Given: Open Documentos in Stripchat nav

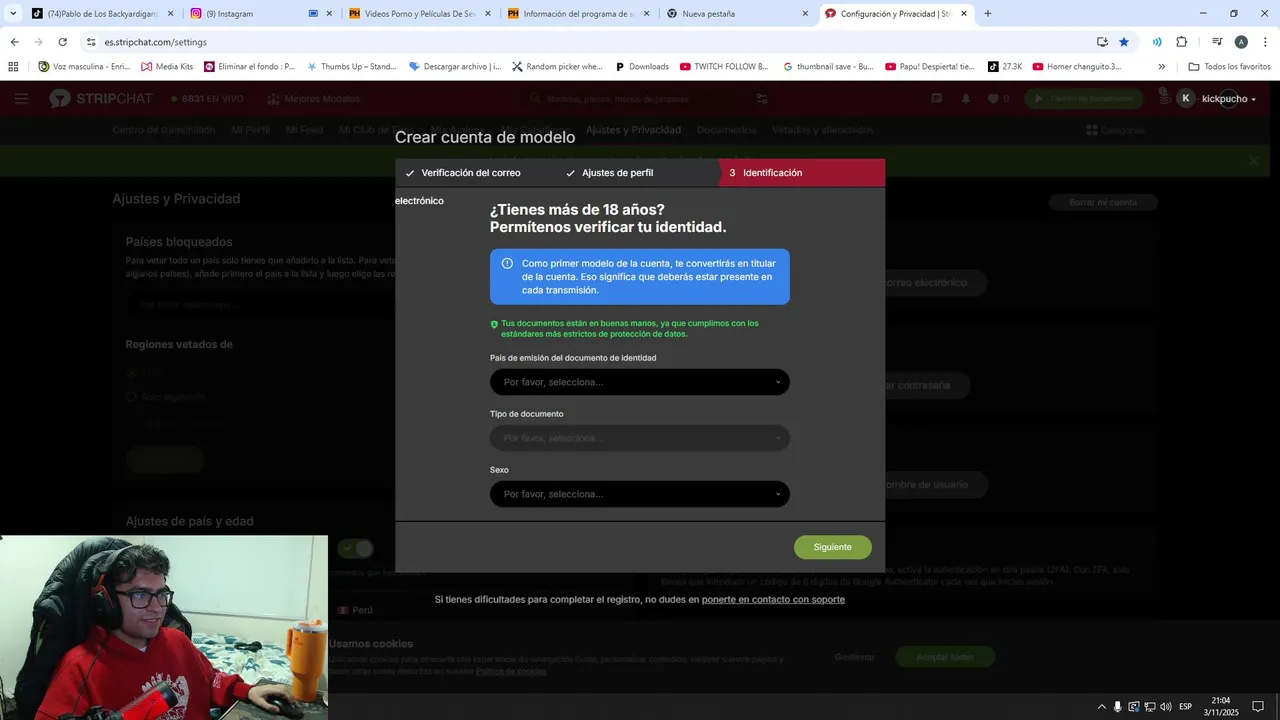Looking at the screenshot, I should click(727, 130).
